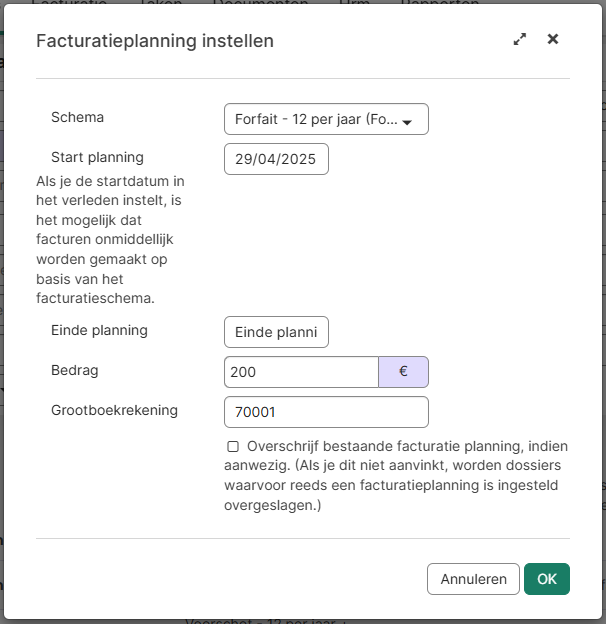
Task: Click the Schema dropdown arrow
Action: click(408, 121)
